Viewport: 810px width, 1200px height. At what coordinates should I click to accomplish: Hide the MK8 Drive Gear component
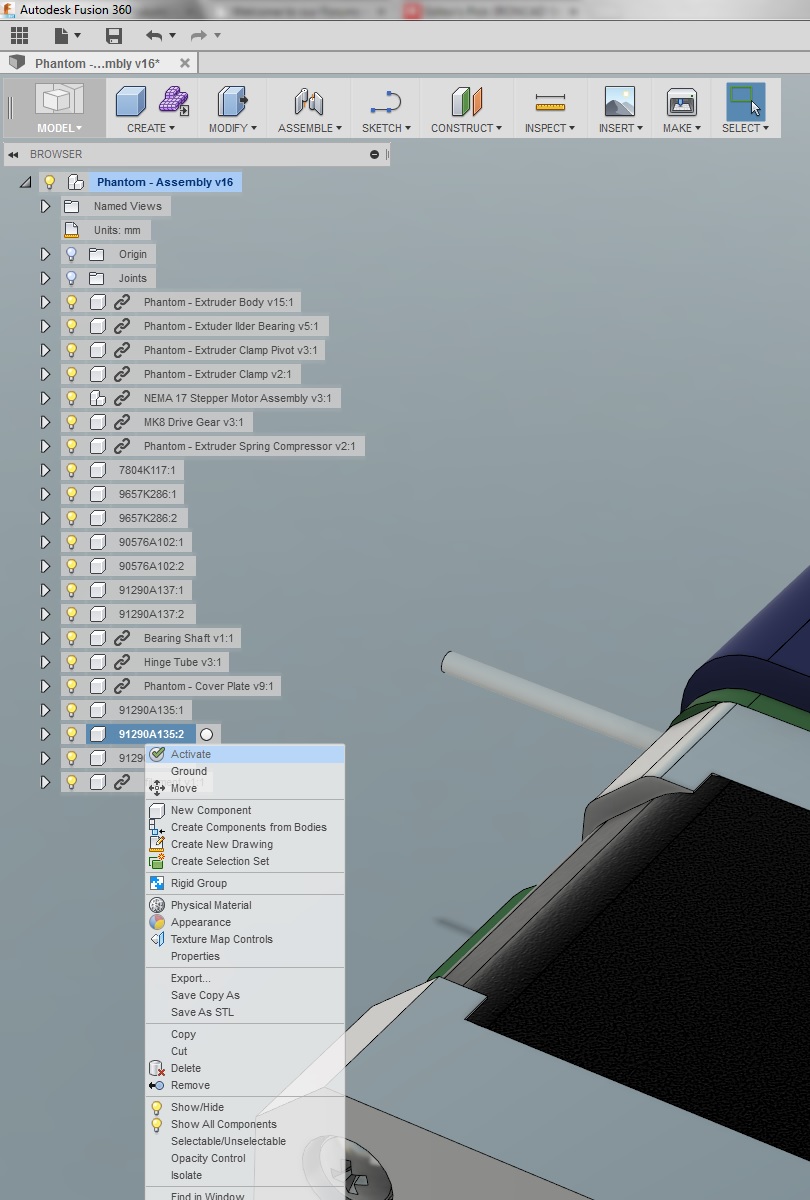(71, 422)
